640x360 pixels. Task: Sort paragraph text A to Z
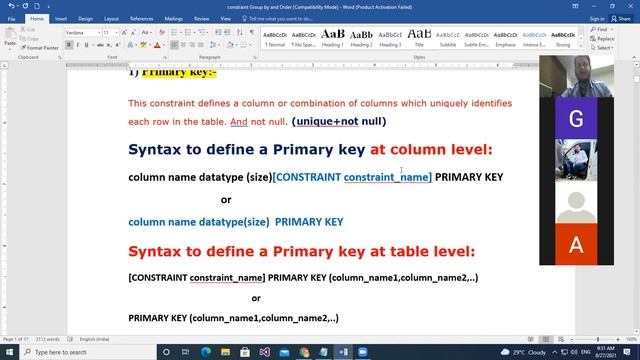pyautogui.click(x=240, y=32)
